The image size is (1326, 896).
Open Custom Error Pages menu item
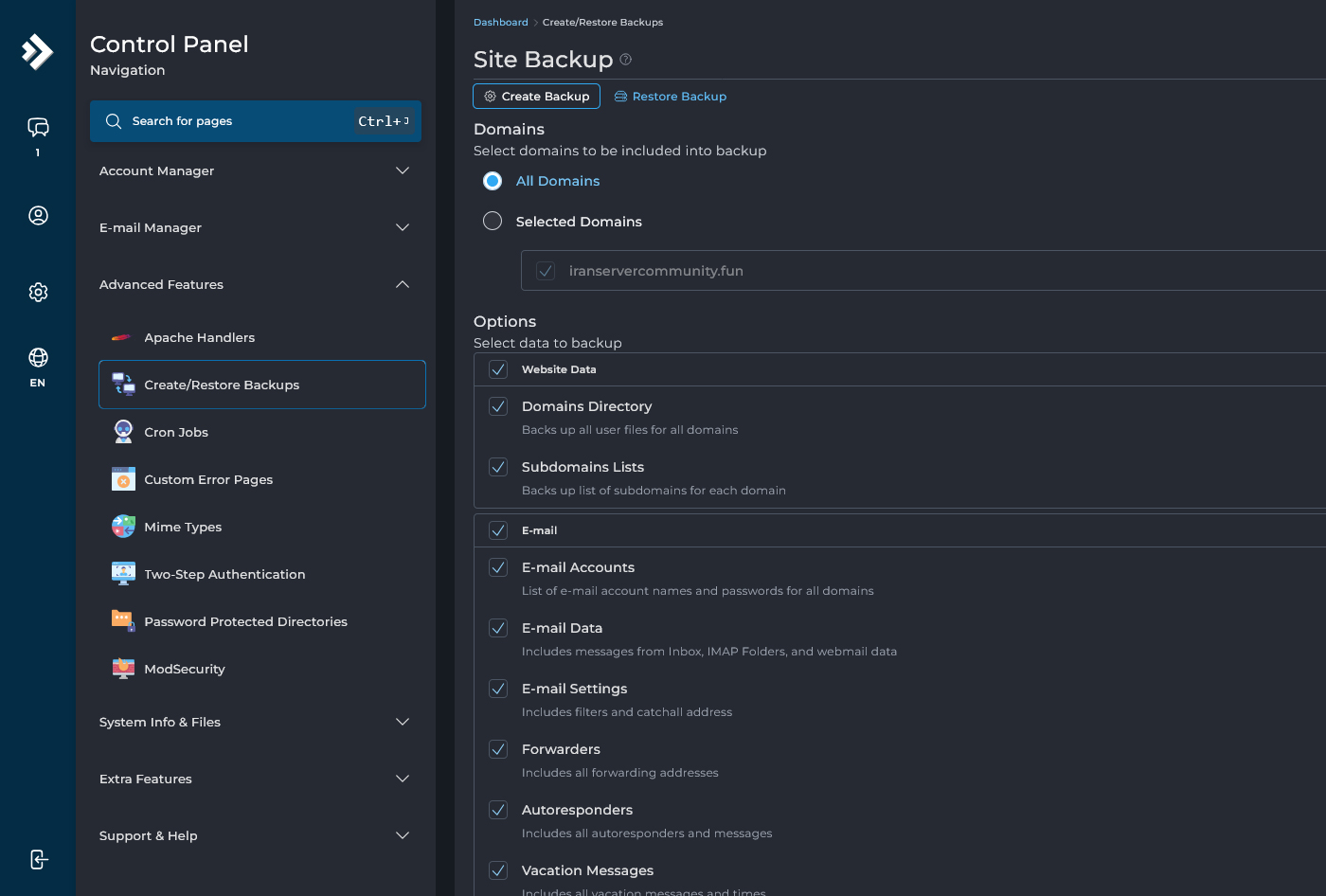tap(208, 479)
